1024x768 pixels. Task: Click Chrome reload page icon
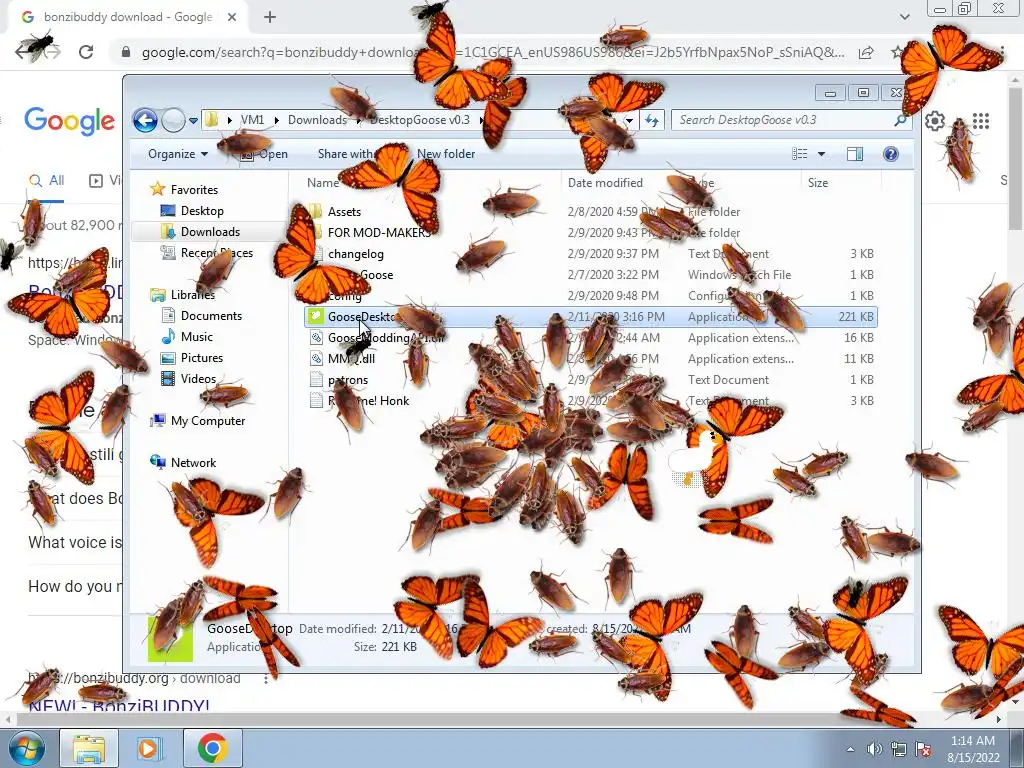86,52
